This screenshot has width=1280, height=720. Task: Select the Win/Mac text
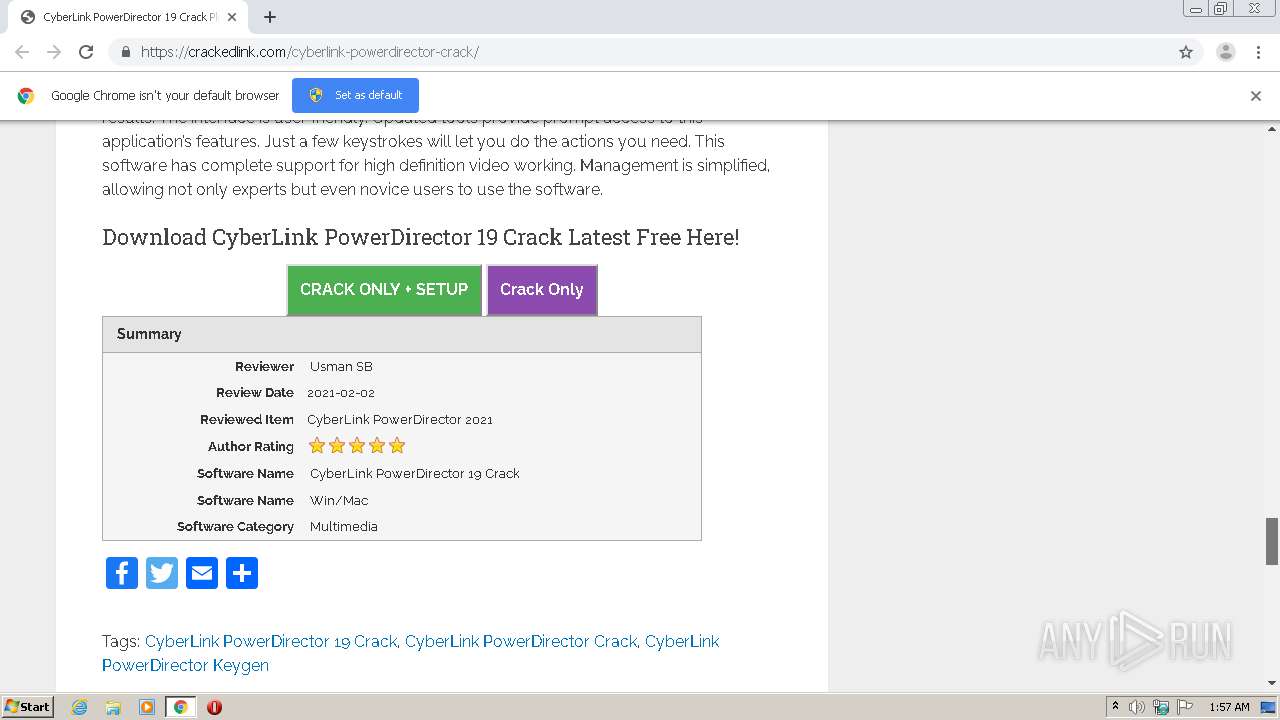click(339, 500)
